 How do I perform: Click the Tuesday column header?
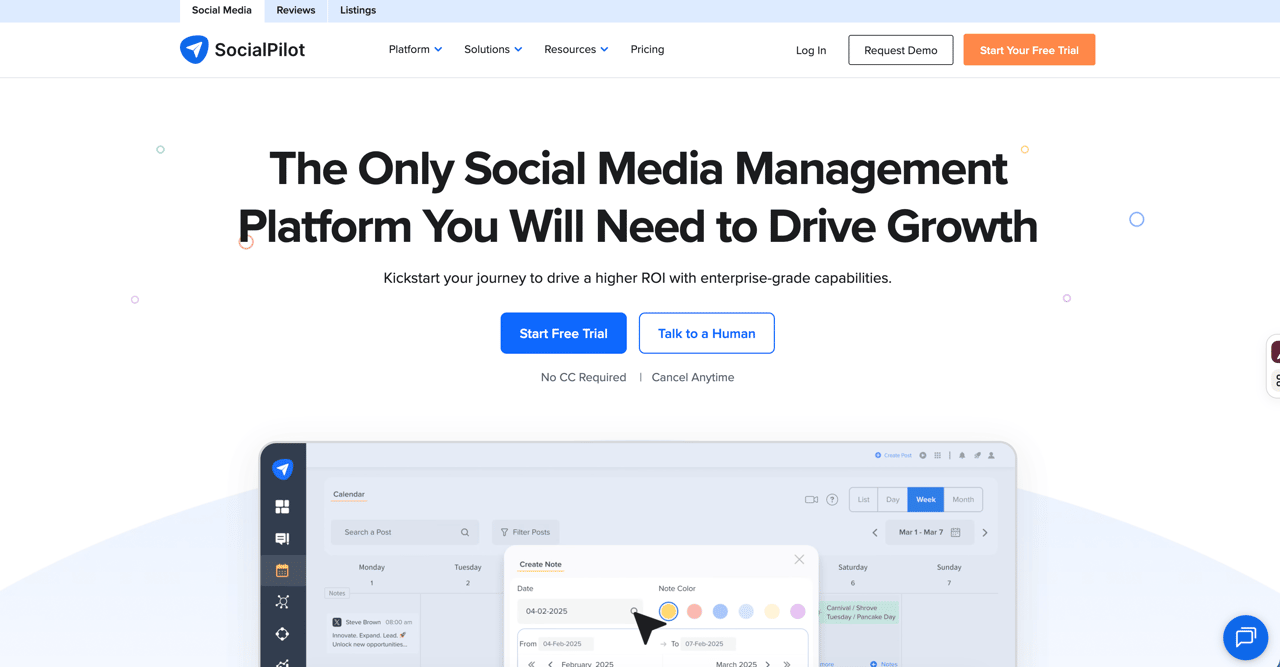(x=468, y=567)
